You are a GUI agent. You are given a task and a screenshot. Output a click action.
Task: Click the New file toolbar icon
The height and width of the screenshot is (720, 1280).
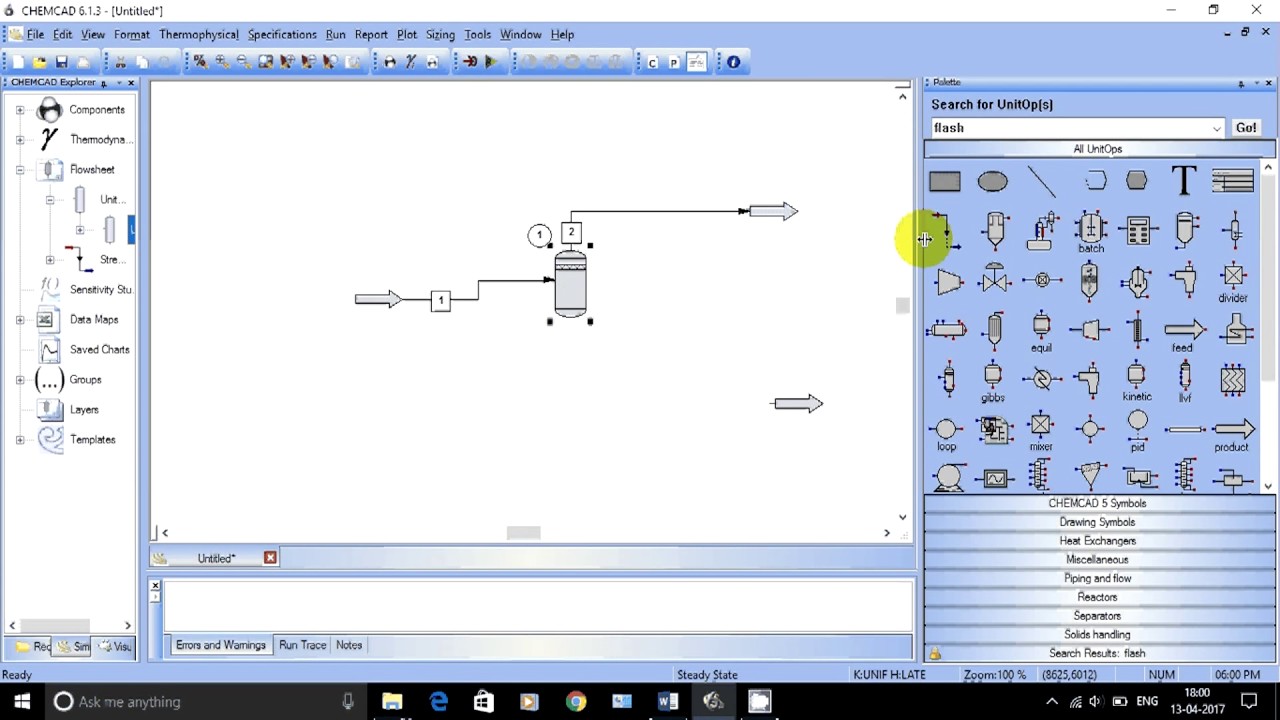point(18,62)
